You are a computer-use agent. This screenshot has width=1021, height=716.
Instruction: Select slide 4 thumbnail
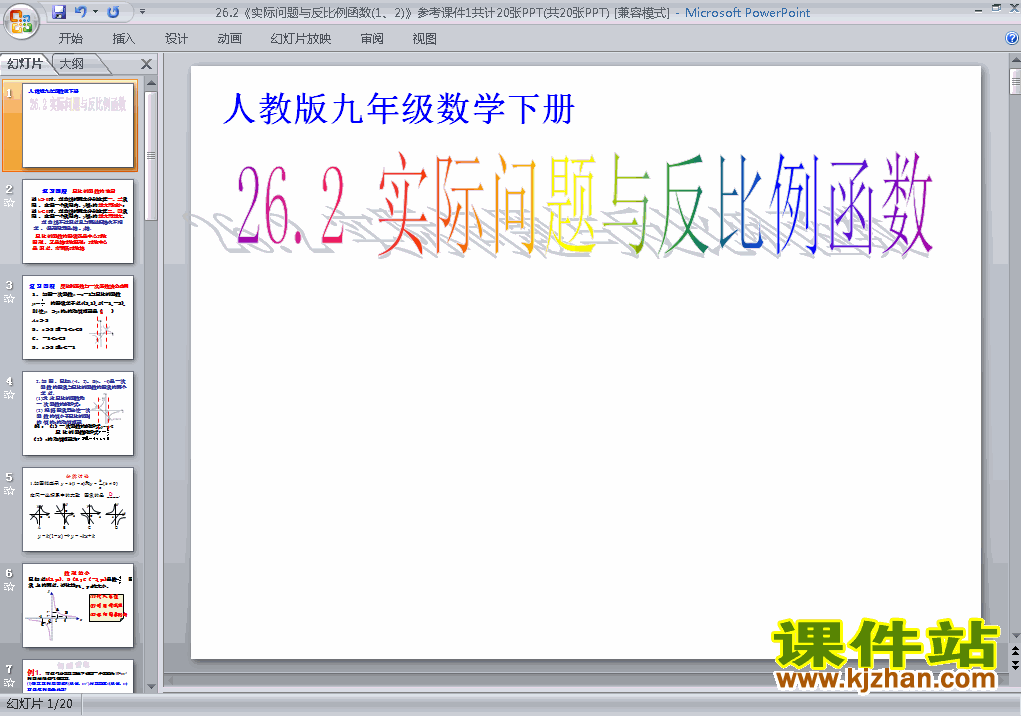pos(78,413)
